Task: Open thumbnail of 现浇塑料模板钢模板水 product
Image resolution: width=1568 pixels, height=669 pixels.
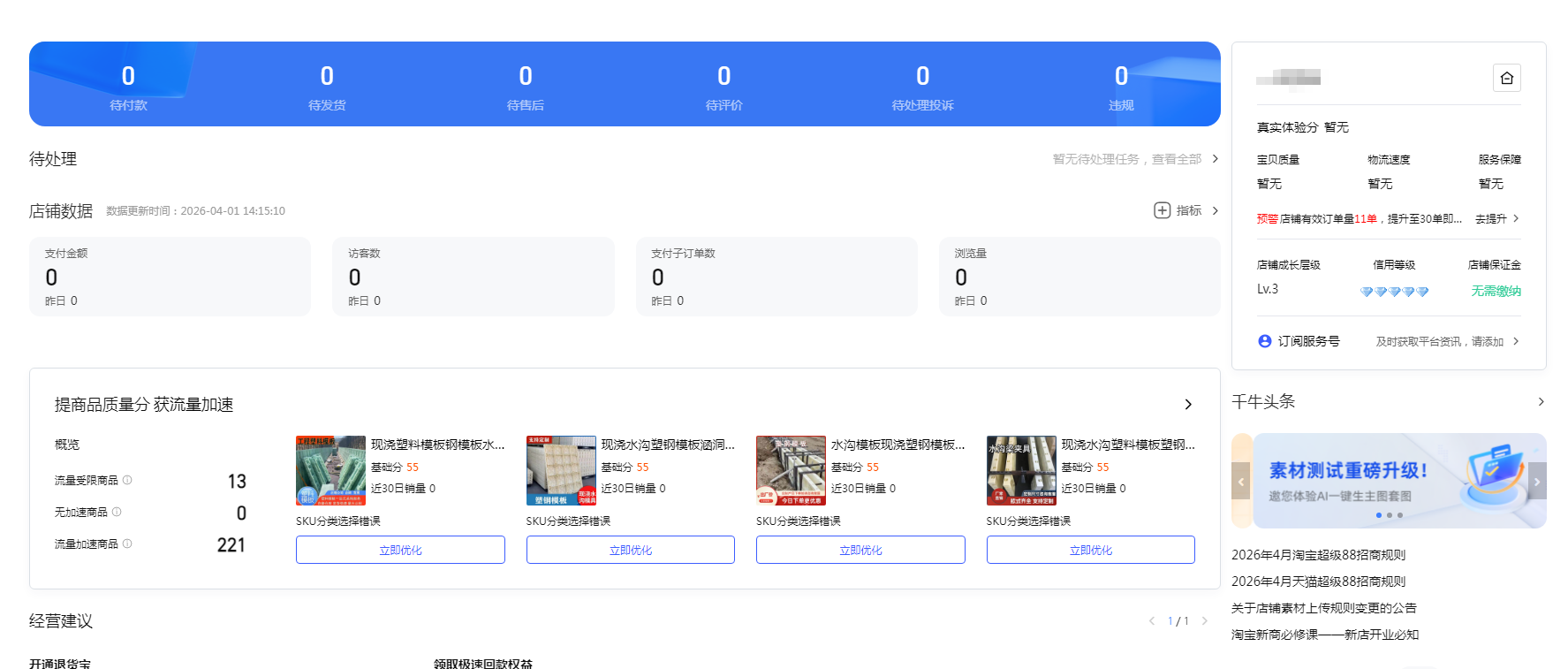Action: [x=330, y=470]
